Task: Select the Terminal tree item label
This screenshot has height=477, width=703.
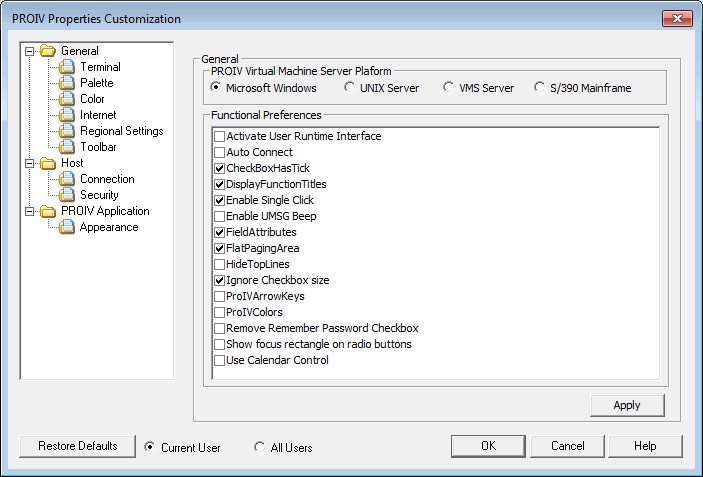Action: coord(100,67)
